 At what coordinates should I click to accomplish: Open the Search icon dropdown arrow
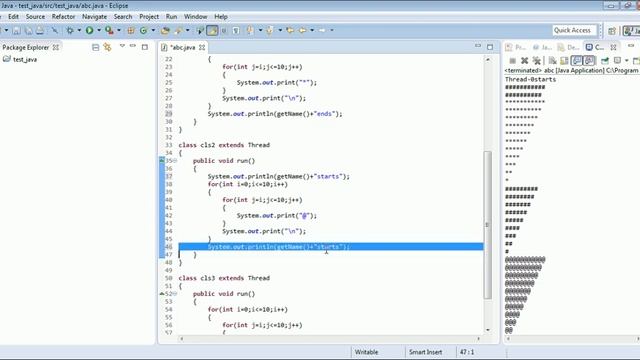coord(188,31)
